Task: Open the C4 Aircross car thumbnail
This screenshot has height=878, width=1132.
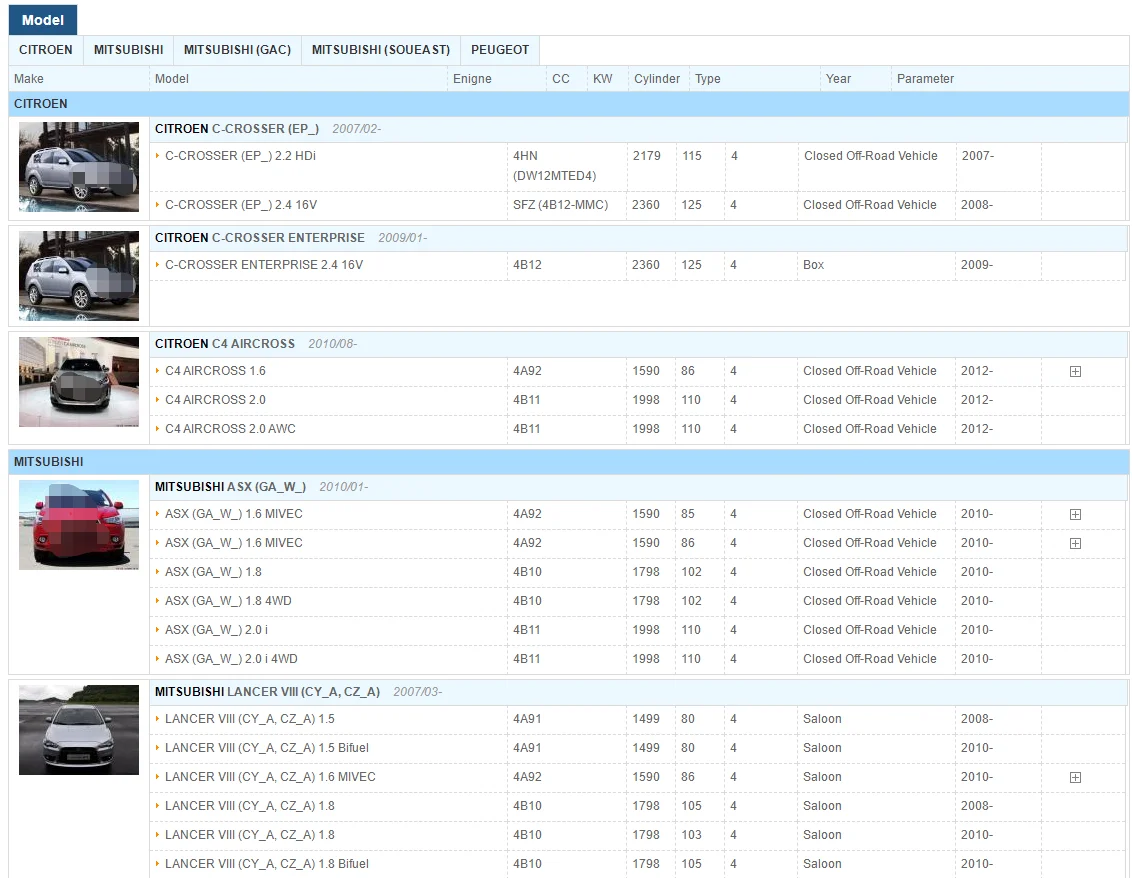Action: coord(79,382)
